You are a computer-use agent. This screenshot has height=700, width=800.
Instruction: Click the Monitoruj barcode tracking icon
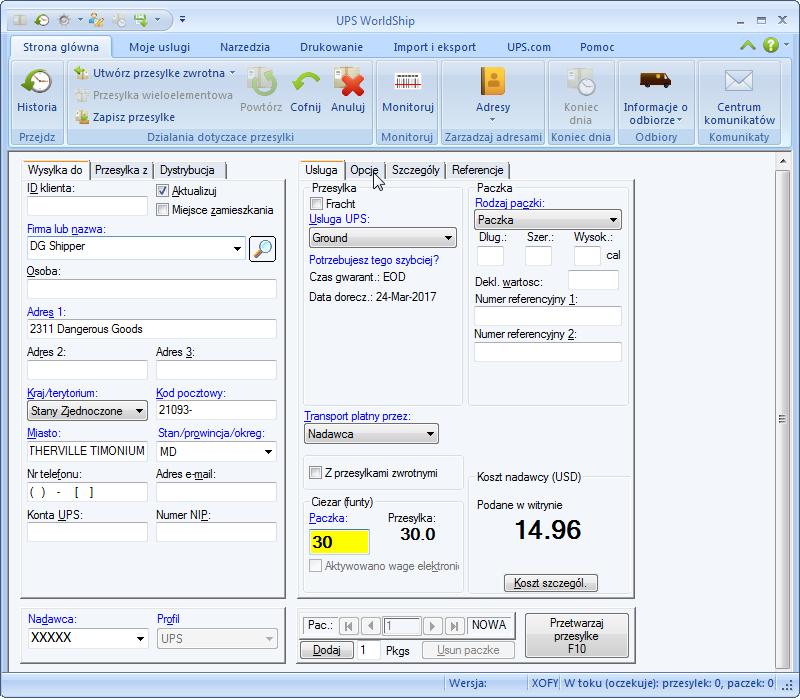[408, 81]
